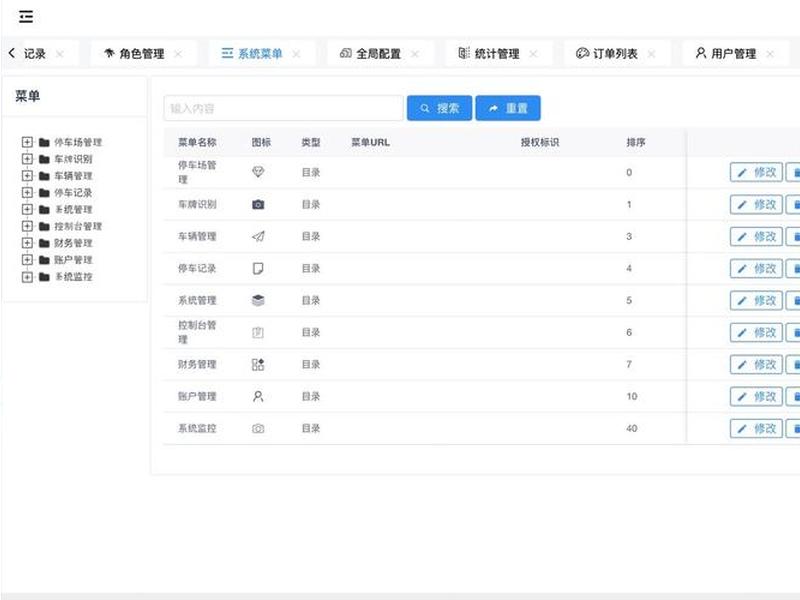Expand the 车牌识别 tree node

click(x=28, y=159)
